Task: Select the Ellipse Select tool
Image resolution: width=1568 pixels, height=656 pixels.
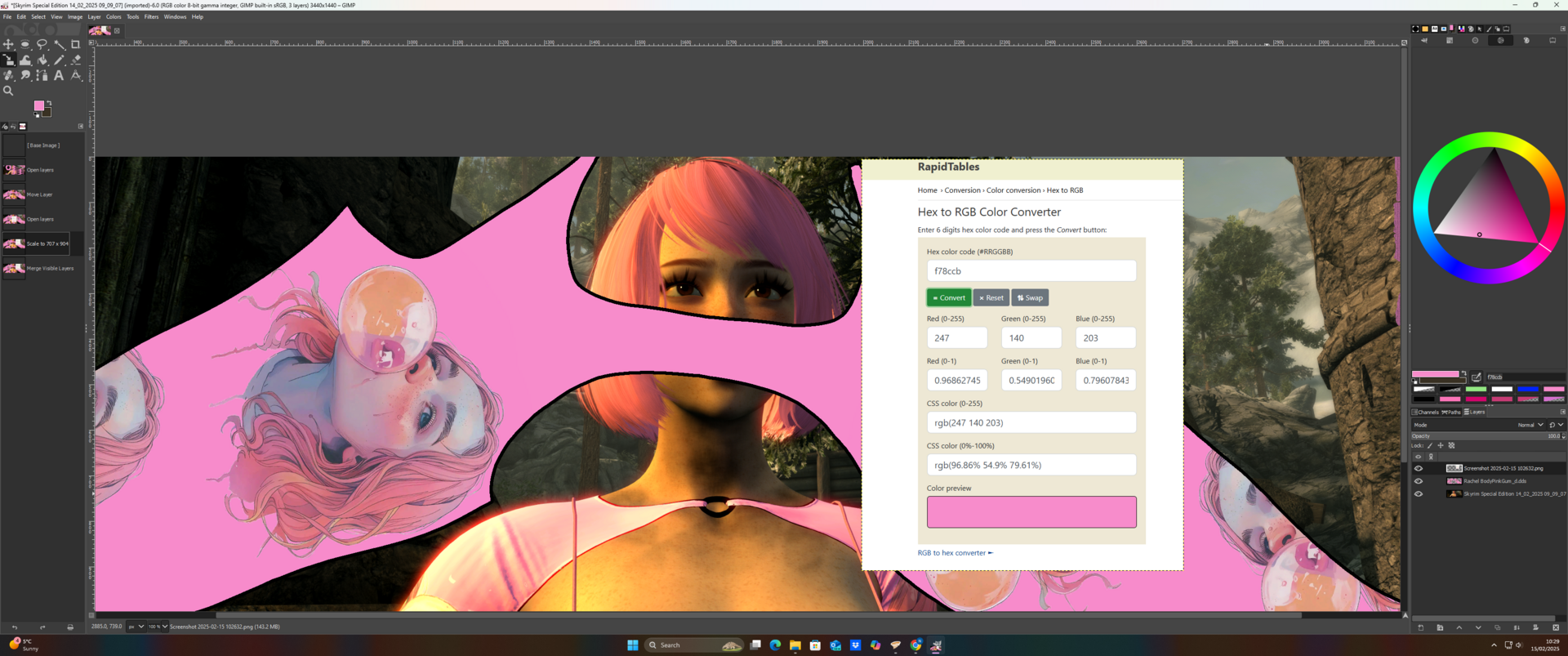Action: click(x=25, y=44)
